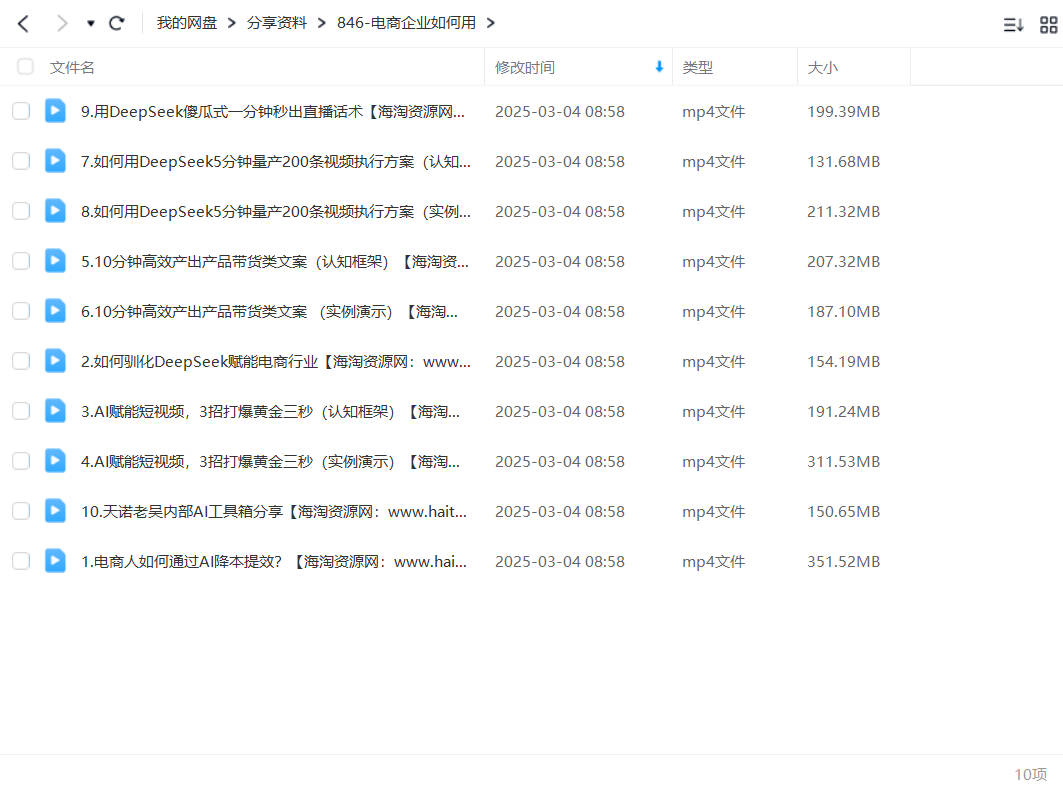Select file name 7.如何用DeepSeek5分钟量产200条视频 (认知
Viewport: 1063px width, 791px height.
(x=275, y=162)
